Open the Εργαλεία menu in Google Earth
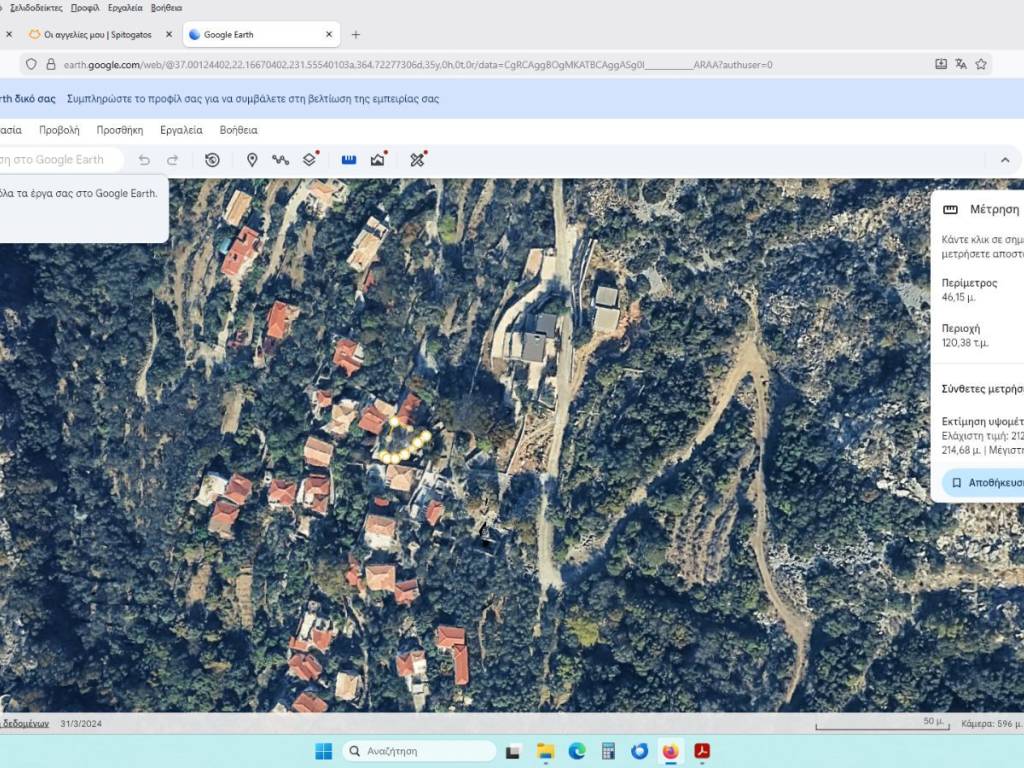Screen dimensions: 1024x768 tap(181, 130)
